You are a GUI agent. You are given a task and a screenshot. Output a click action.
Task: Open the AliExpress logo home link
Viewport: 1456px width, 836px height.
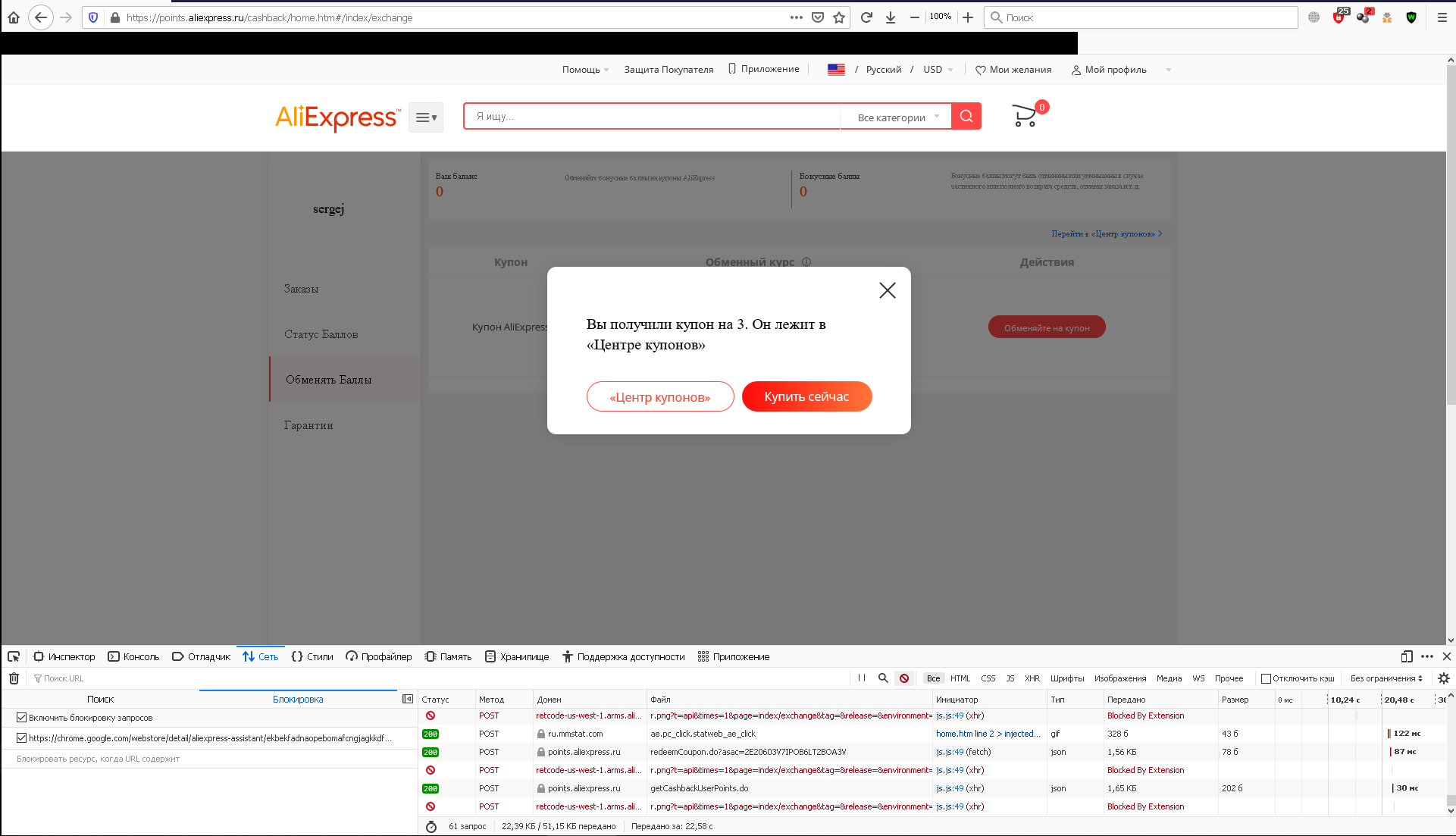click(x=338, y=117)
